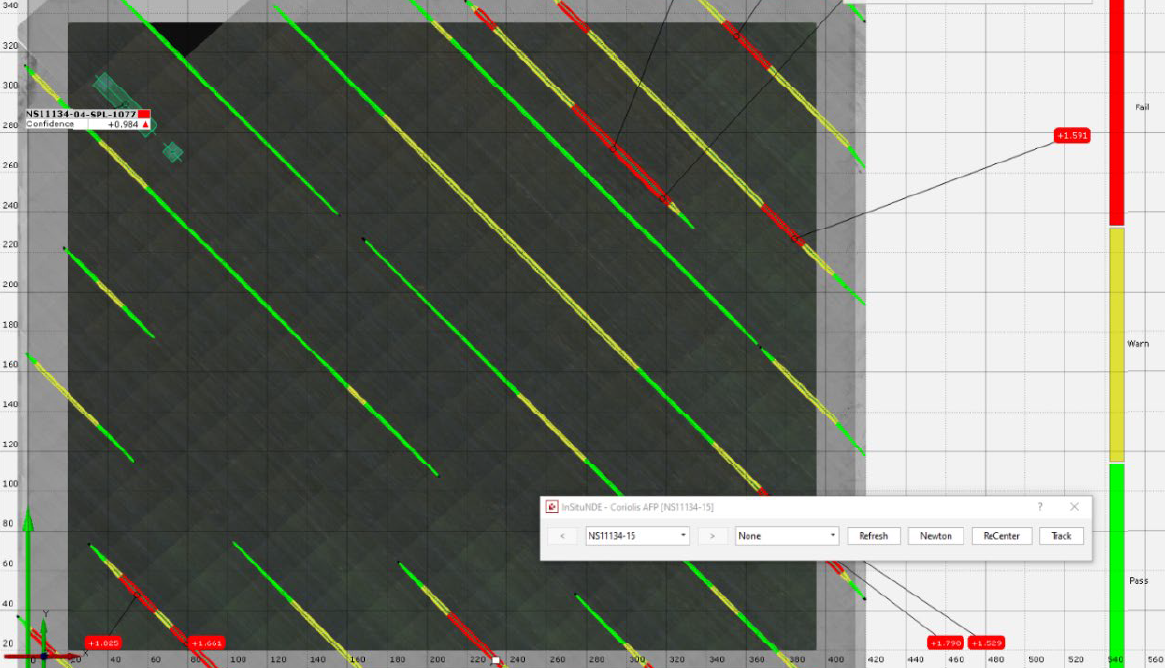The image size is (1165, 668).
Task: Click the red swatch next to NS11134-04-SPL-1077
Action: tap(145, 114)
